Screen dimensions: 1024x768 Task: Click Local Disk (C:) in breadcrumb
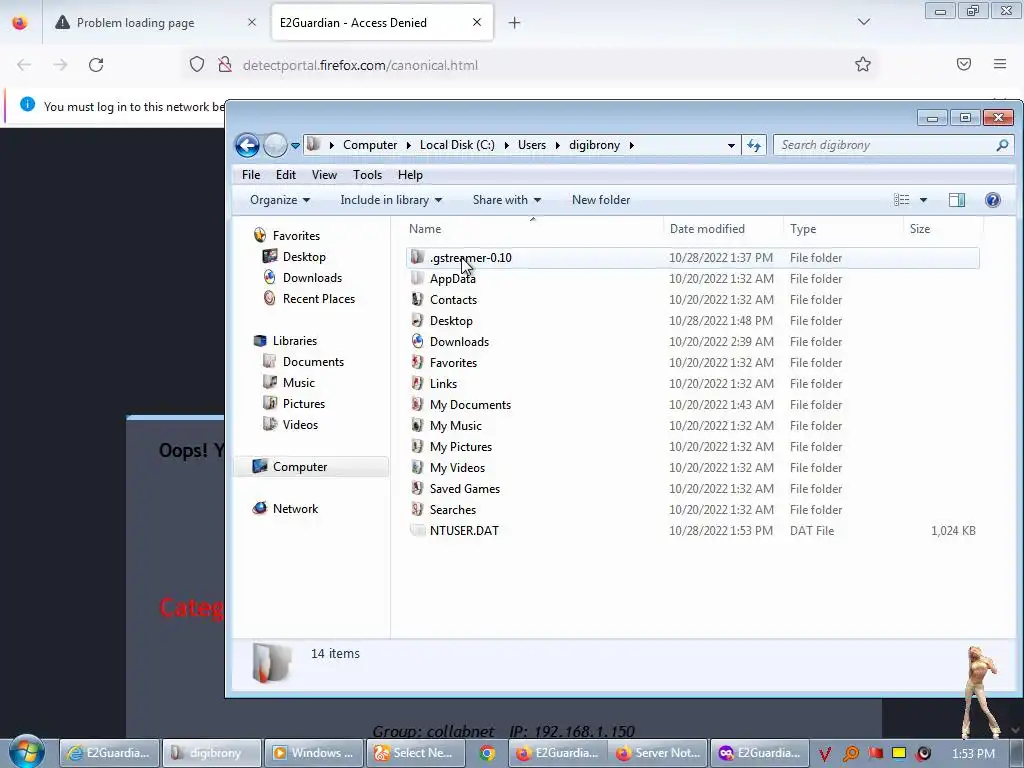point(457,145)
